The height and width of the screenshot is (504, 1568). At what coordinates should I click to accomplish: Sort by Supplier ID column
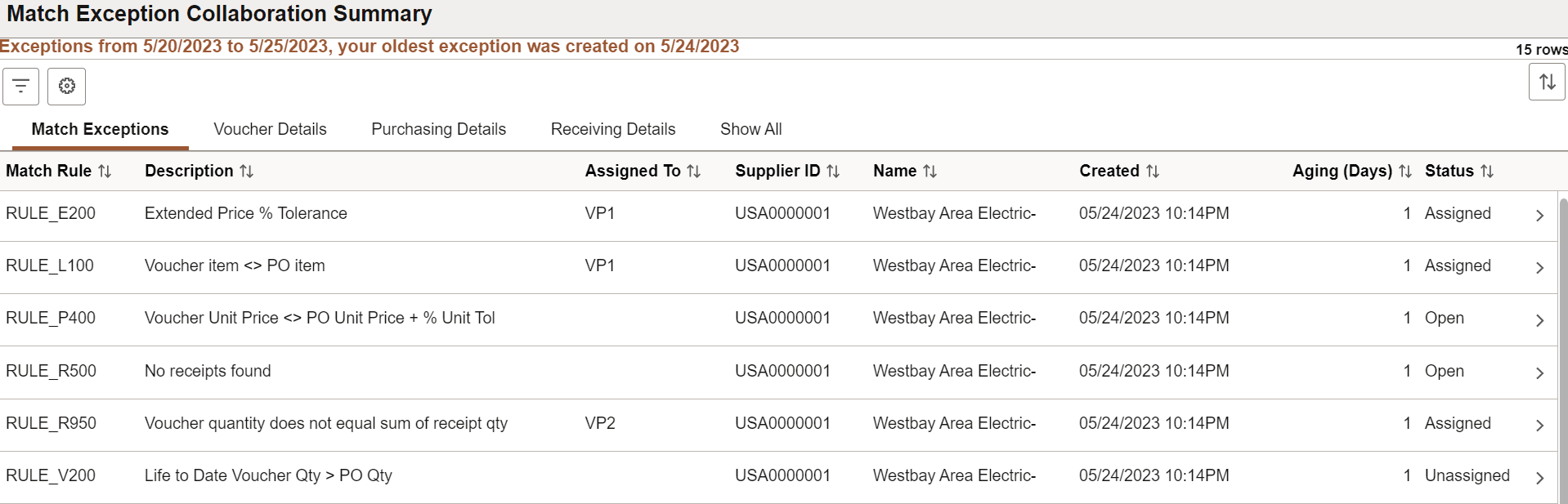point(833,172)
